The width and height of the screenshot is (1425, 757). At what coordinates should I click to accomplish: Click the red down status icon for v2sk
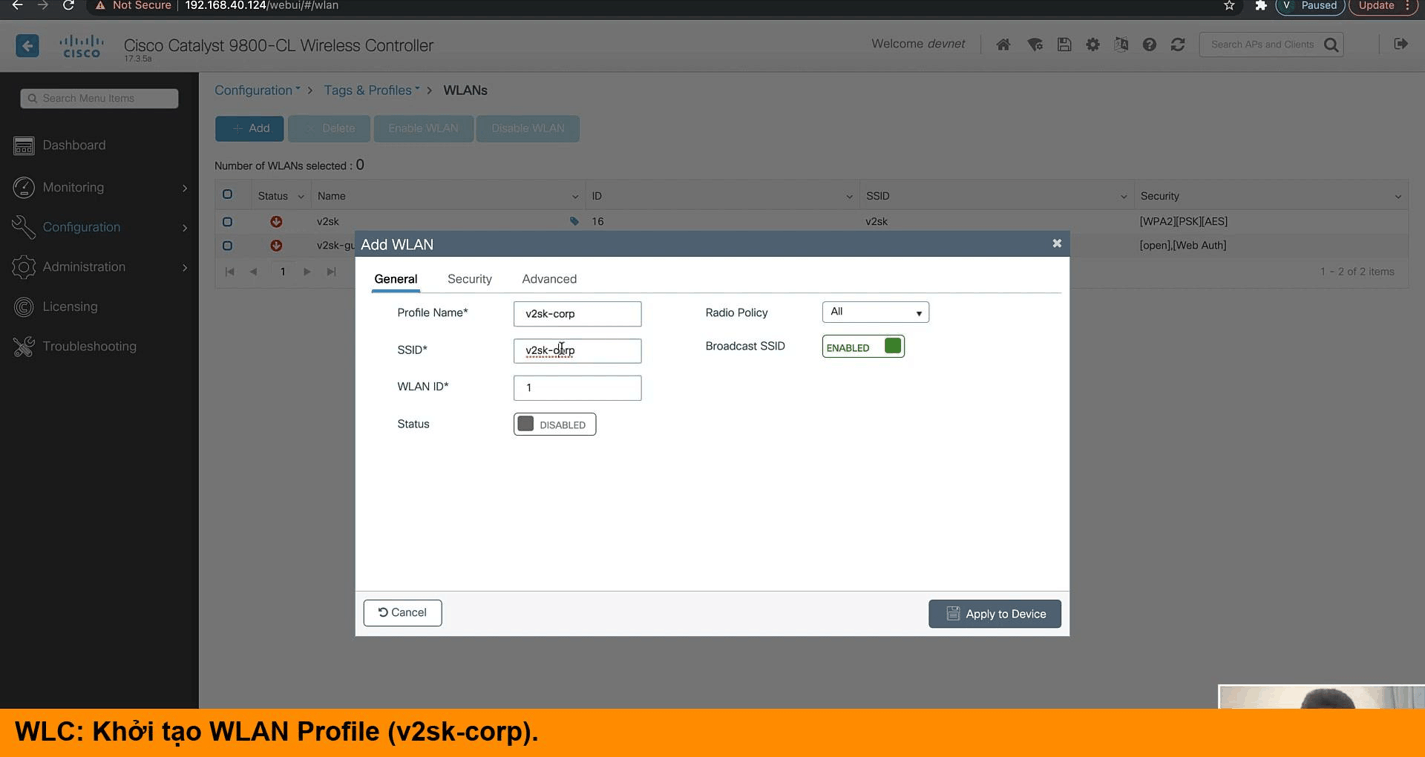(276, 221)
